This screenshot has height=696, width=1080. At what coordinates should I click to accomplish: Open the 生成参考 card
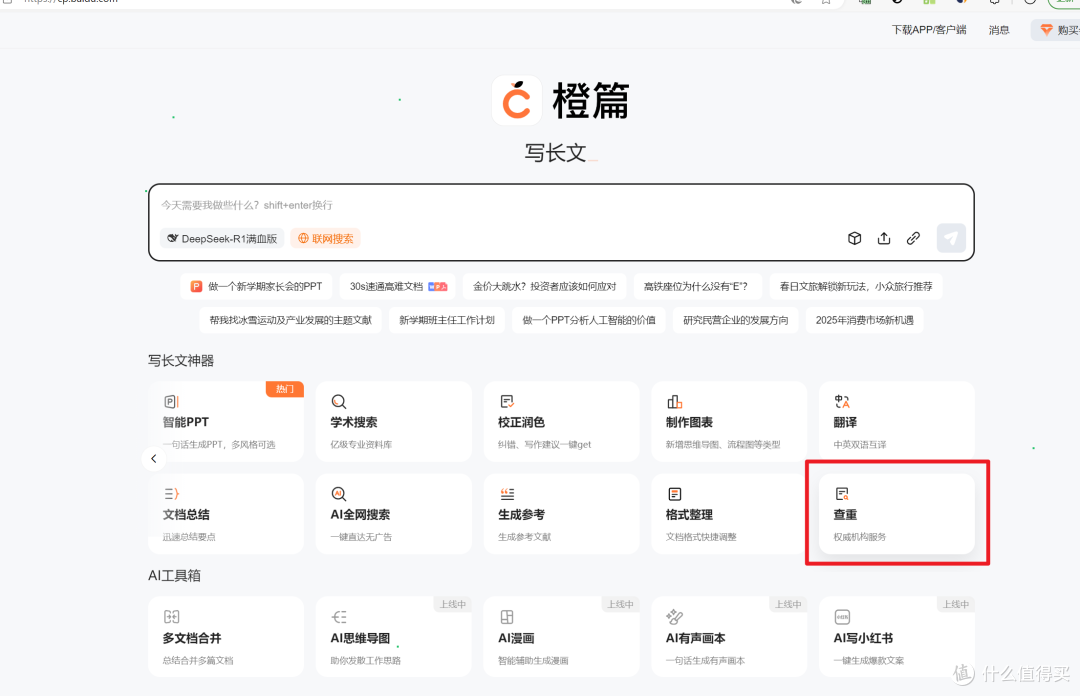(561, 513)
